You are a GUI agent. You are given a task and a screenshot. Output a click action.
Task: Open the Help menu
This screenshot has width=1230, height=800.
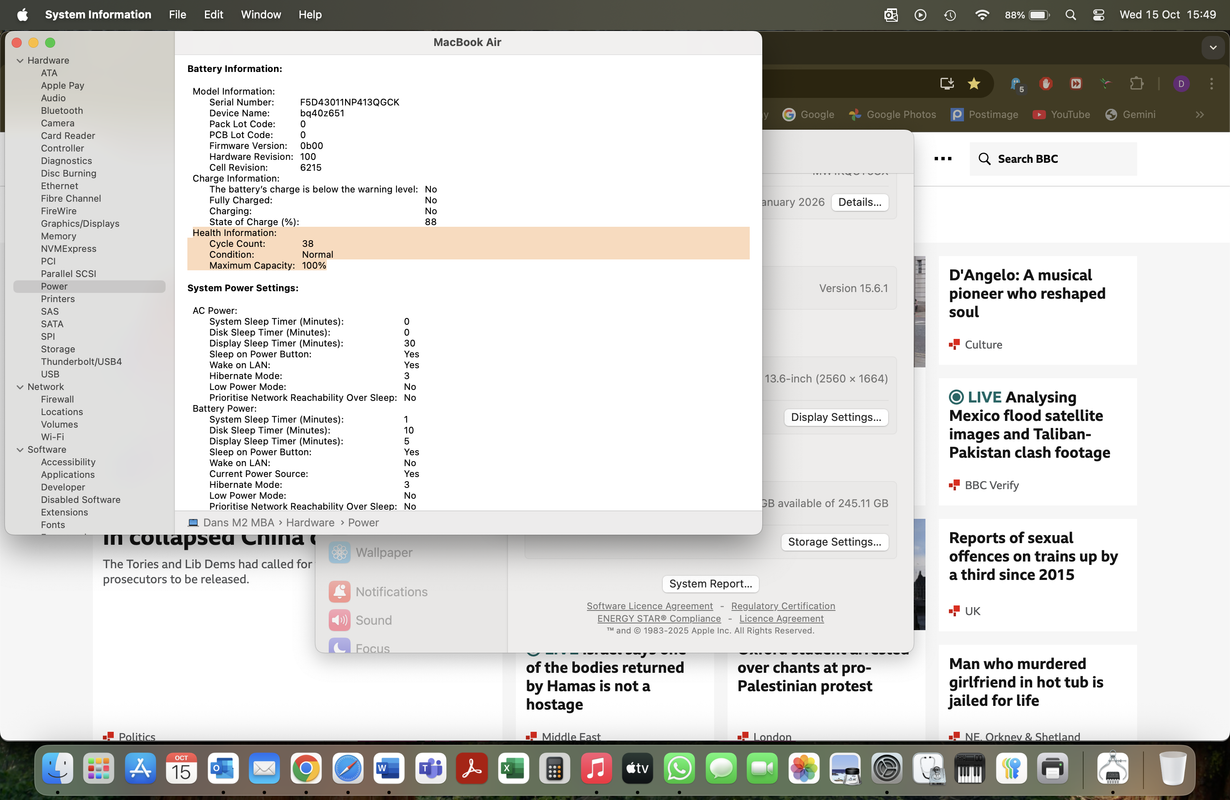pyautogui.click(x=310, y=15)
